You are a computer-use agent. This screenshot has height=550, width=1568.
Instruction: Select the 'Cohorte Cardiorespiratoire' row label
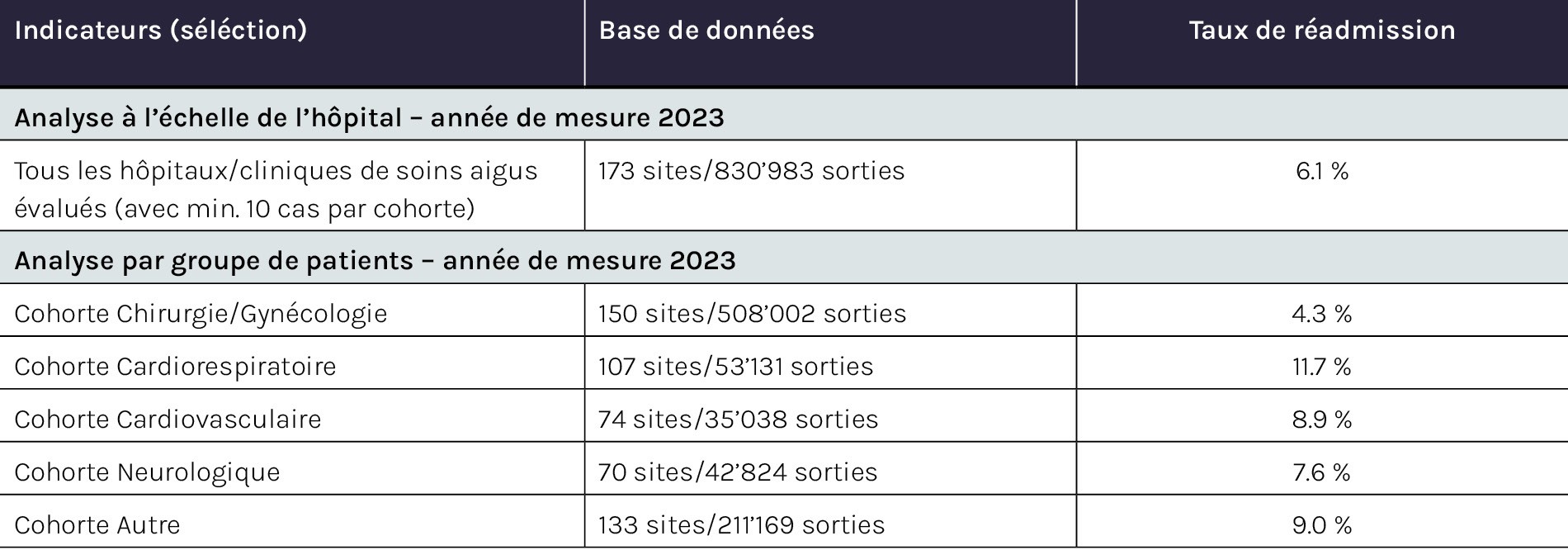coord(175,367)
